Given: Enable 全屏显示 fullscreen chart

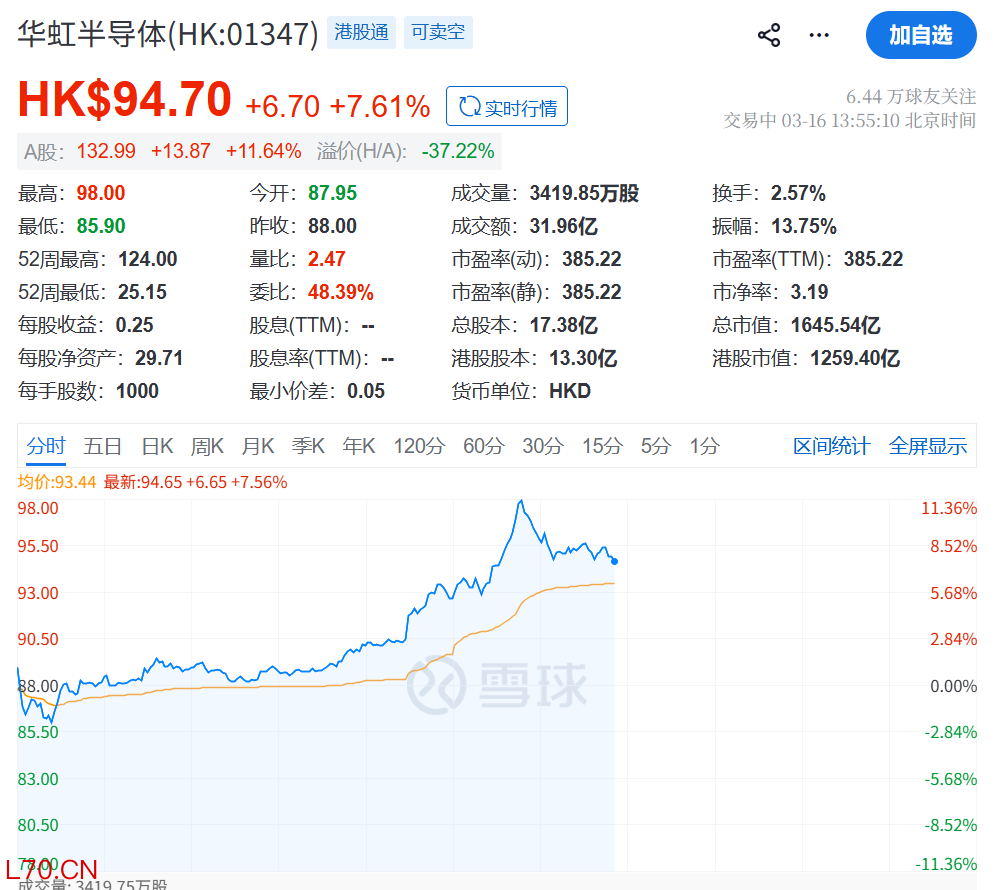Looking at the screenshot, I should pos(927,446).
